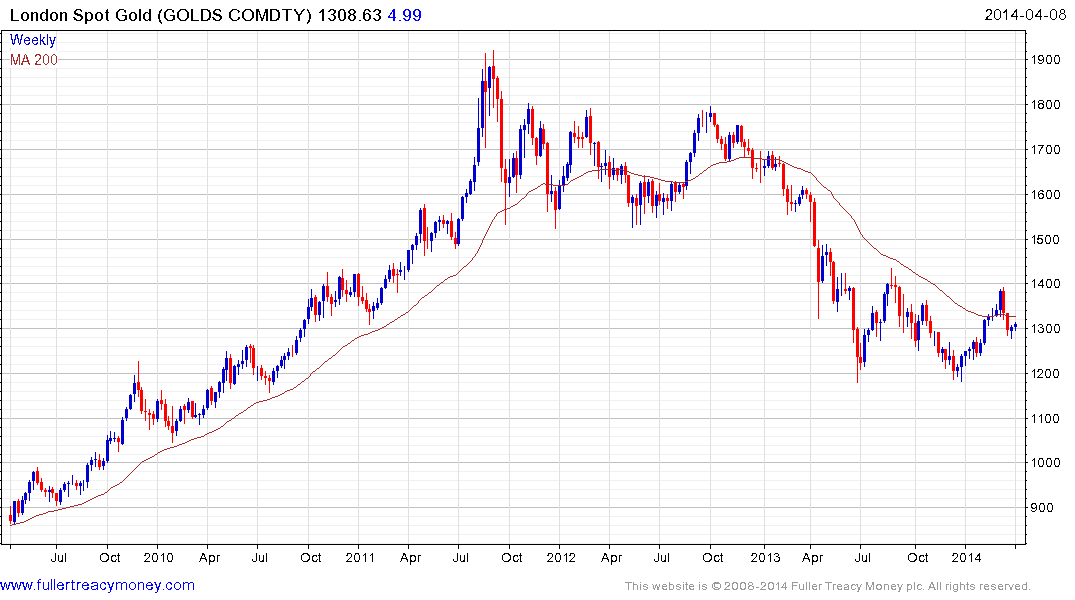Select the last price value 1308.63

point(350,14)
